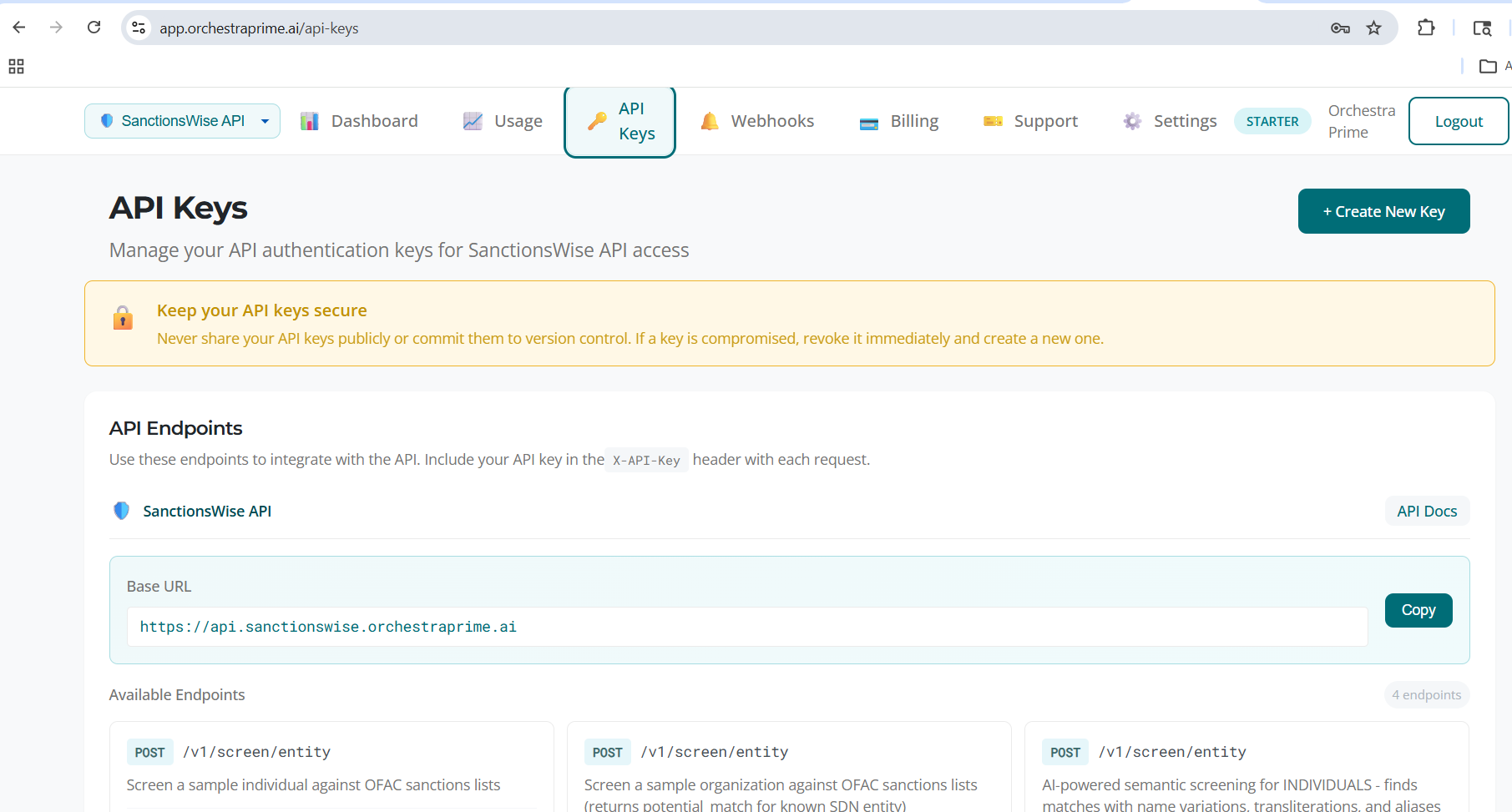Screen dimensions: 1512x812
Task: Toggle the password manager key icon in address bar
Action: (x=1340, y=28)
